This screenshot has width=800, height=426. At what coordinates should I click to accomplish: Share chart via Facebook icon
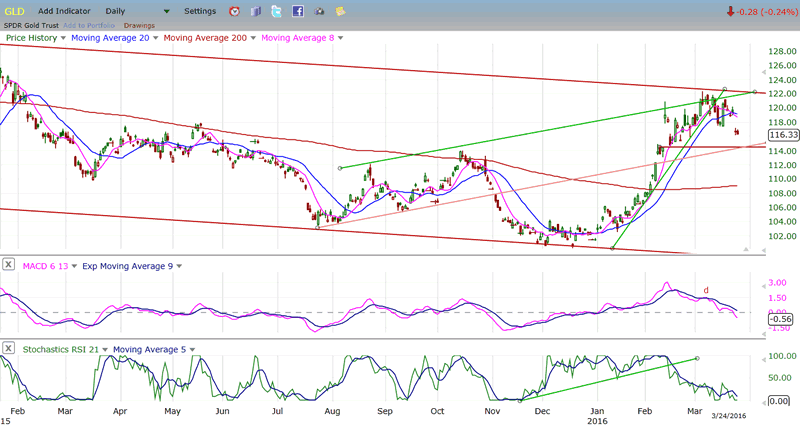(x=298, y=11)
